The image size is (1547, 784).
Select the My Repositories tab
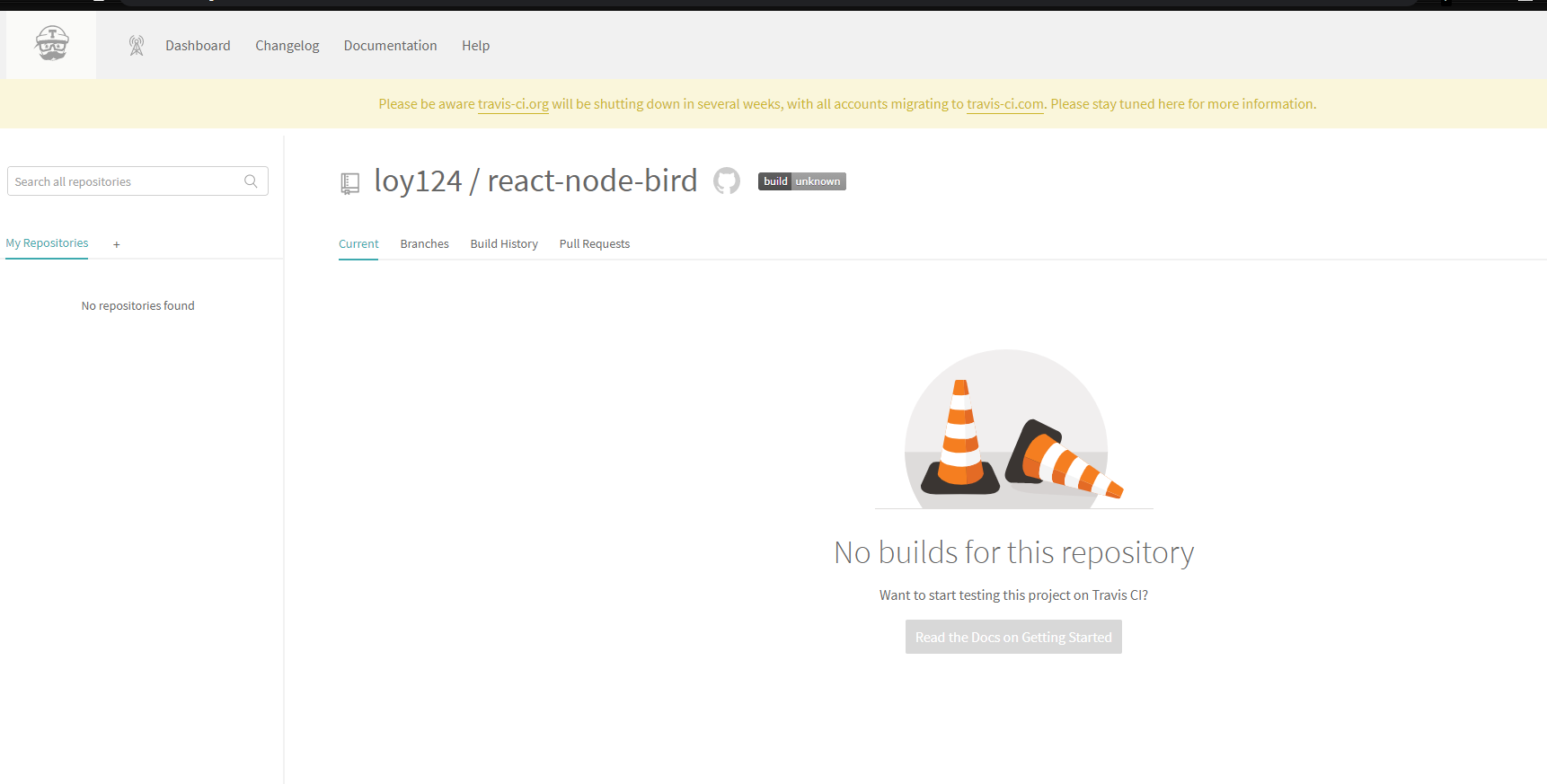[x=47, y=243]
